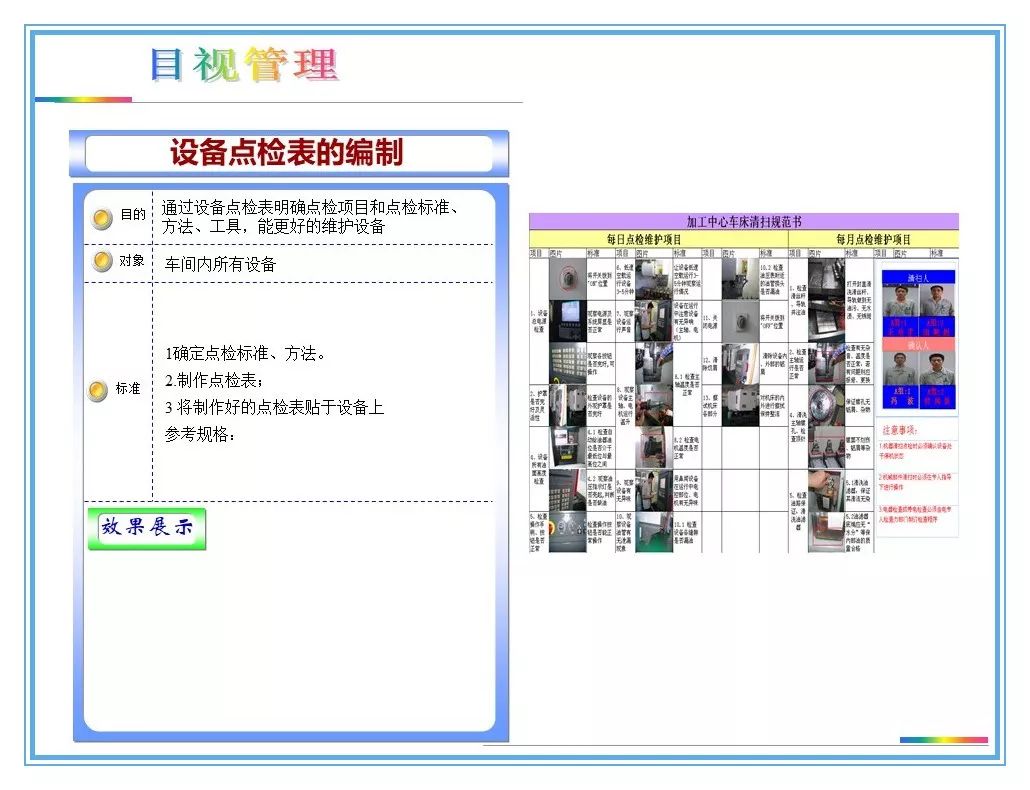Image resolution: width=1030 pixels, height=790 pixels.
Task: Click the line 2.制作点检表
Action: coord(214,380)
